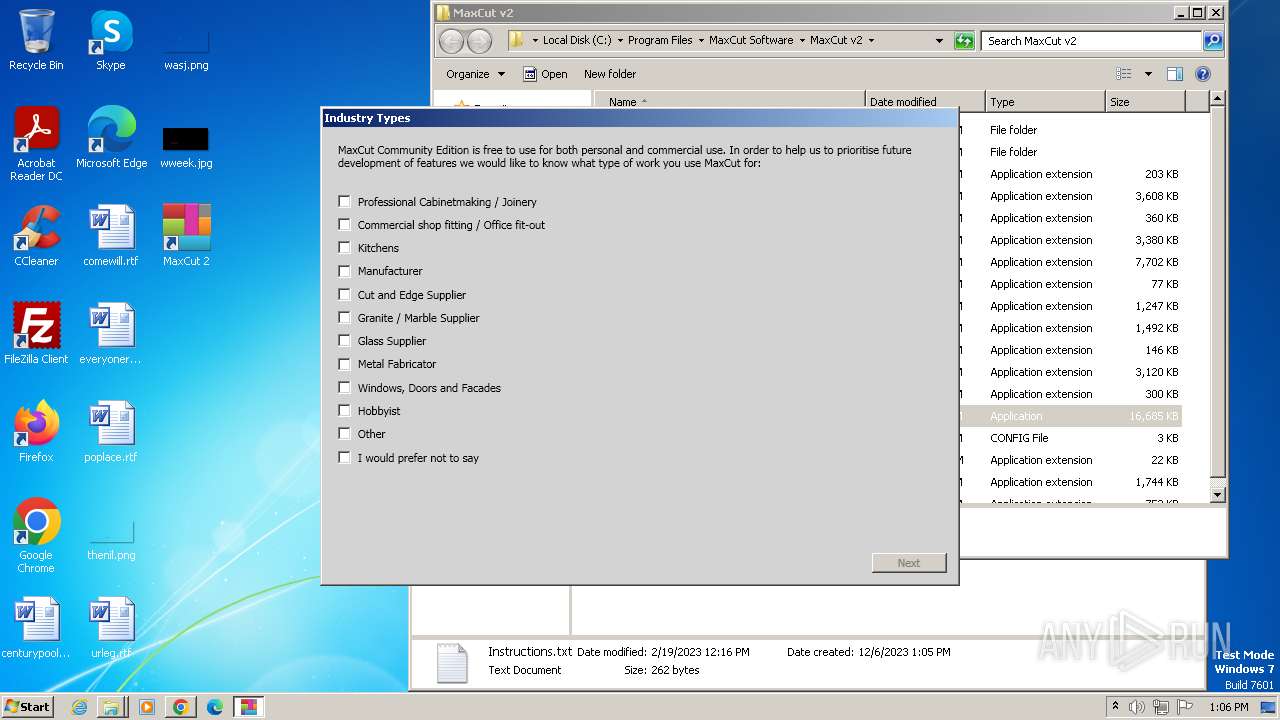Select the wweek.jpg desktop file
Image resolution: width=1280 pixels, height=720 pixels.
click(x=186, y=146)
